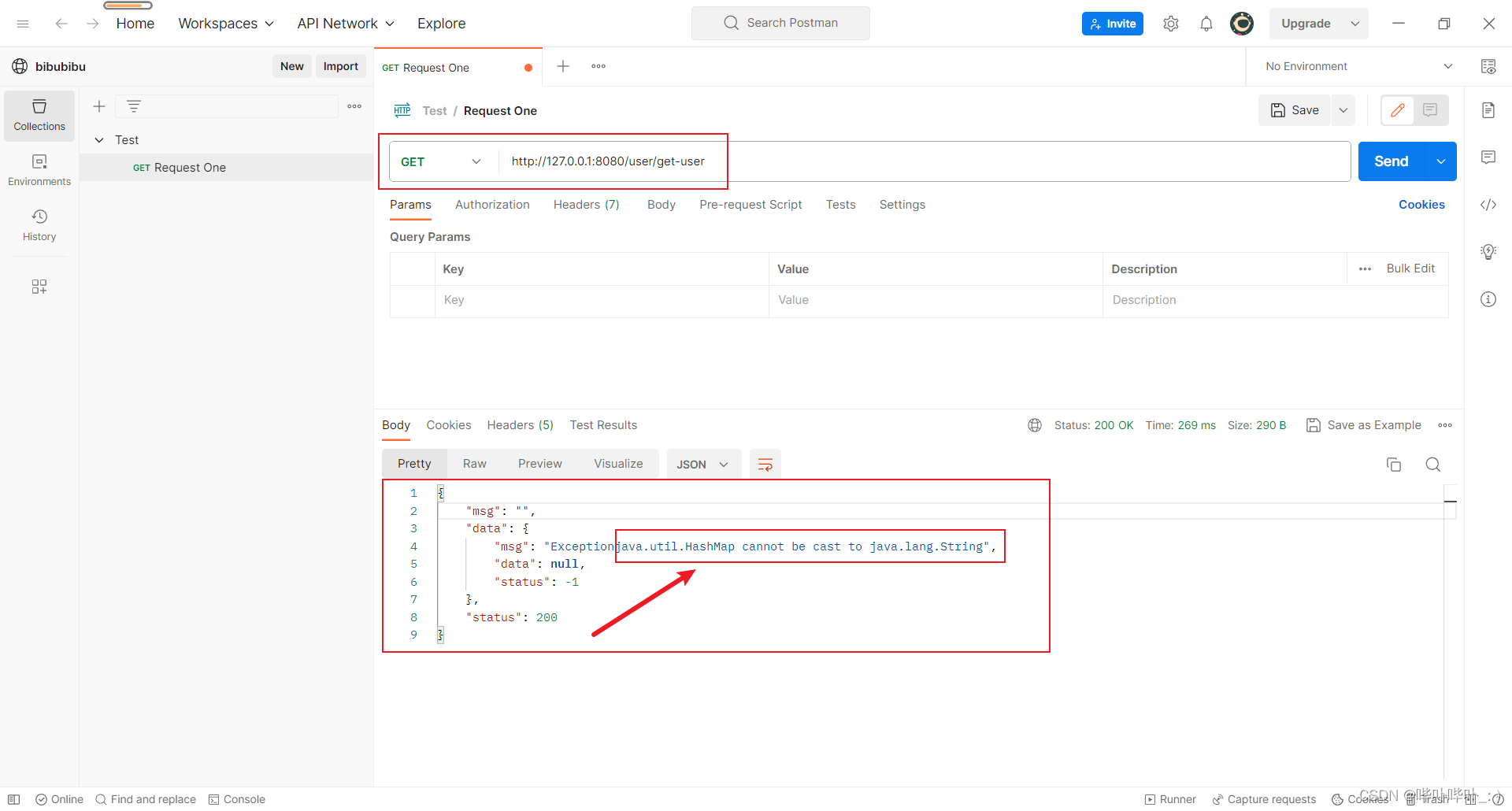Select the Raw response view
Screen dimensions: 1512x811
475,464
